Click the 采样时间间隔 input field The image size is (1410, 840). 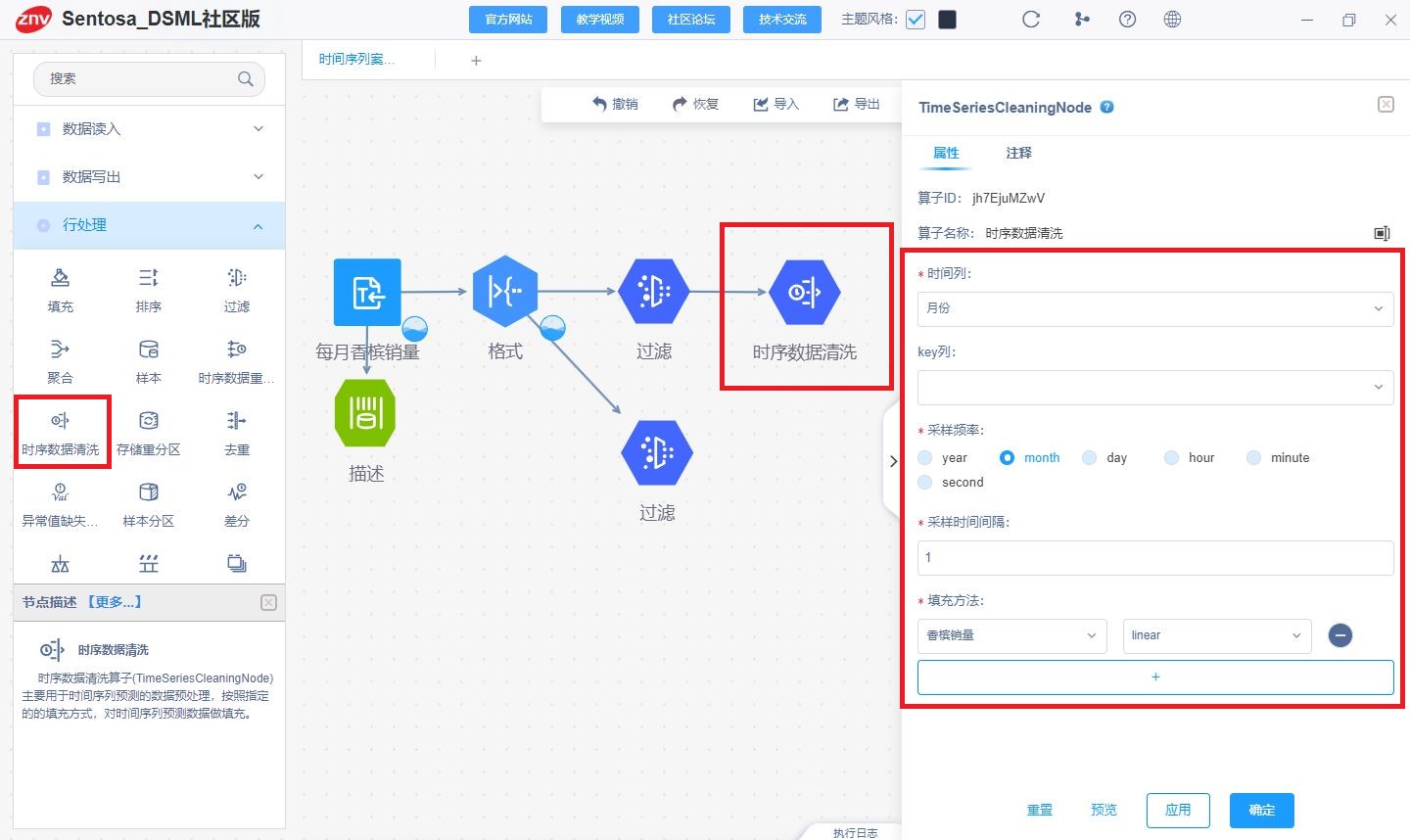click(1155, 558)
